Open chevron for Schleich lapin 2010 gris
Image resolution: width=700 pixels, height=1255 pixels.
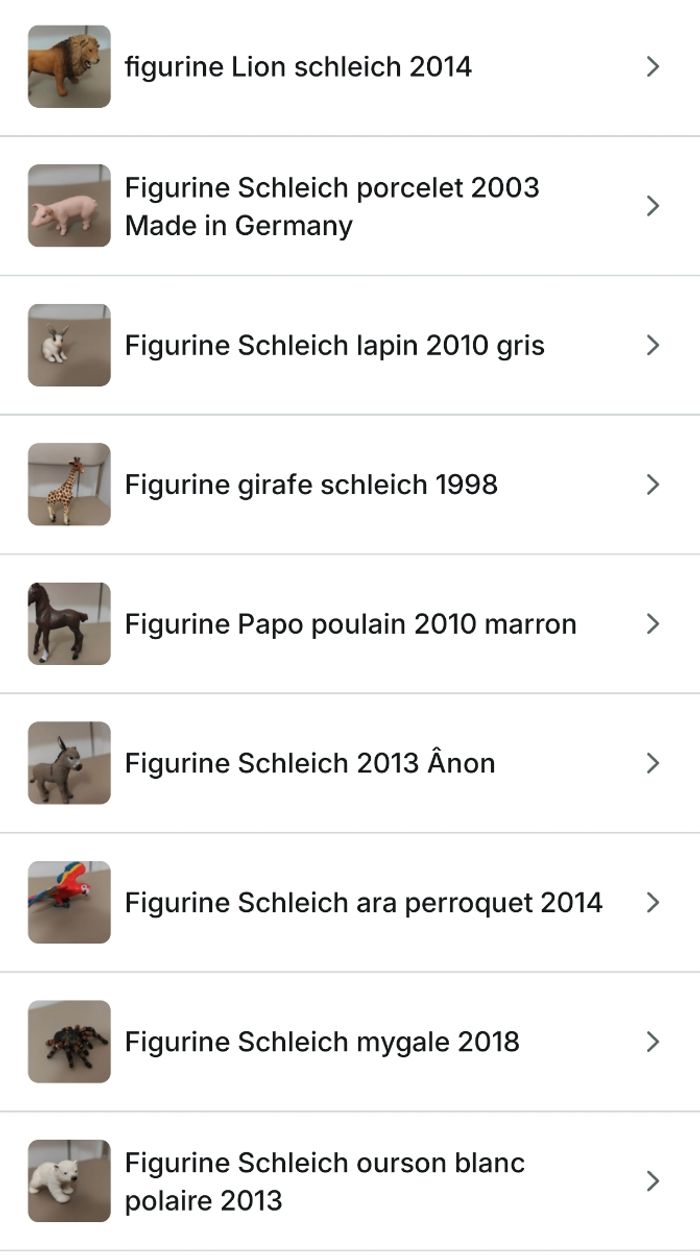click(x=653, y=345)
